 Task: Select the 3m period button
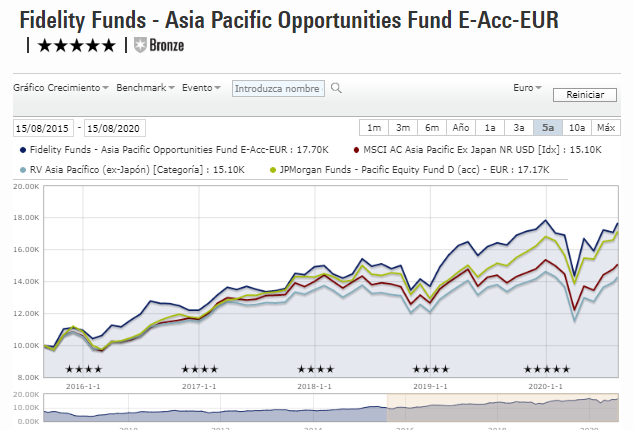pyautogui.click(x=403, y=128)
